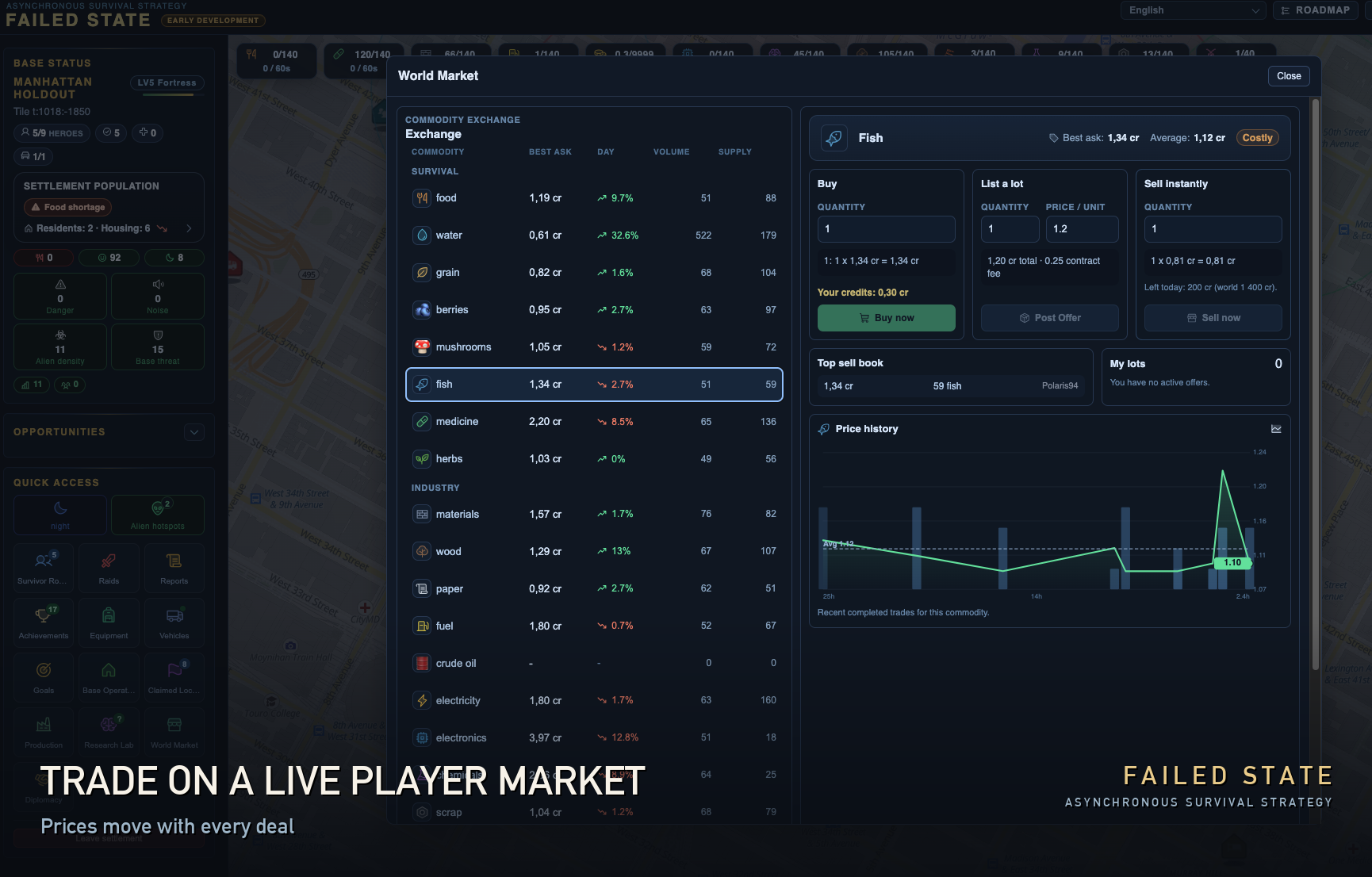Click the paper commodity icon
Screen dimensions: 1372x877
tap(422, 589)
